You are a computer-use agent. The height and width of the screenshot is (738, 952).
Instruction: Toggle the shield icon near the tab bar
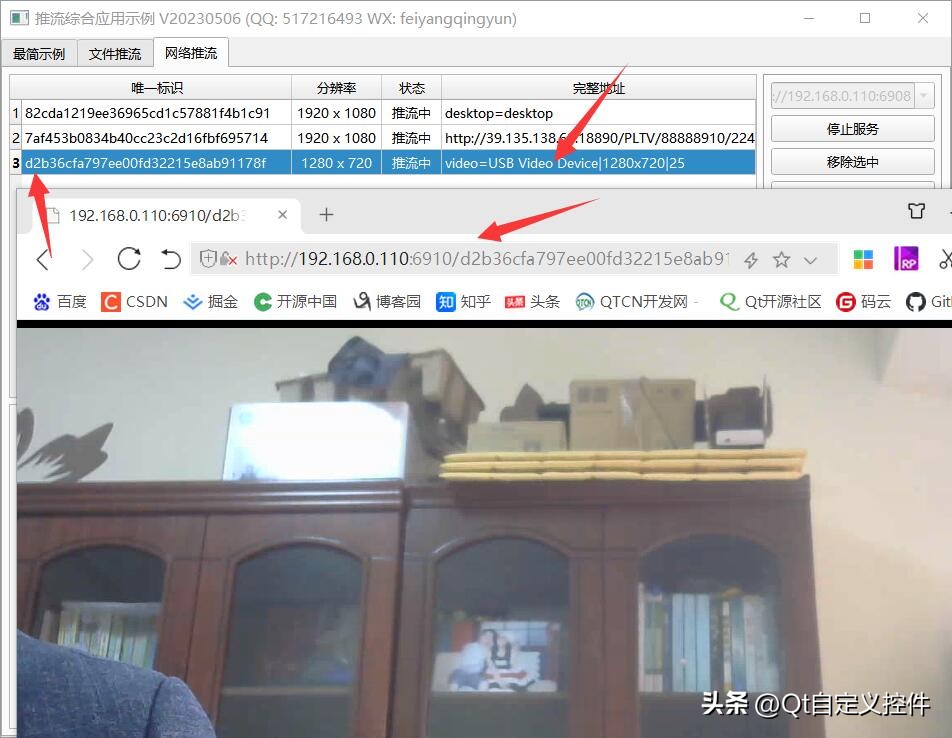pos(916,212)
